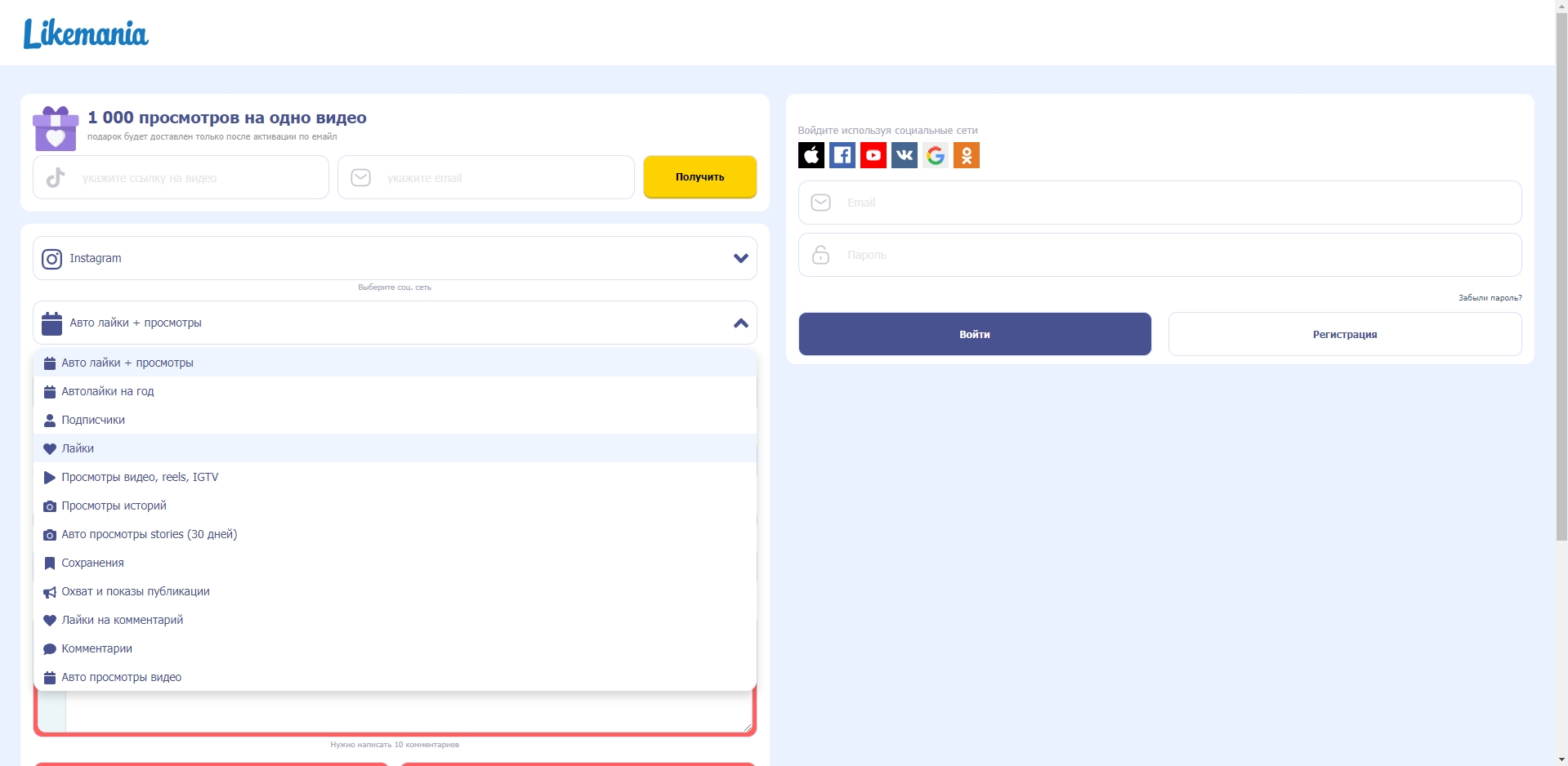Click the speech bubble icon beside Комментарии
This screenshot has height=766, width=1568.
point(50,649)
